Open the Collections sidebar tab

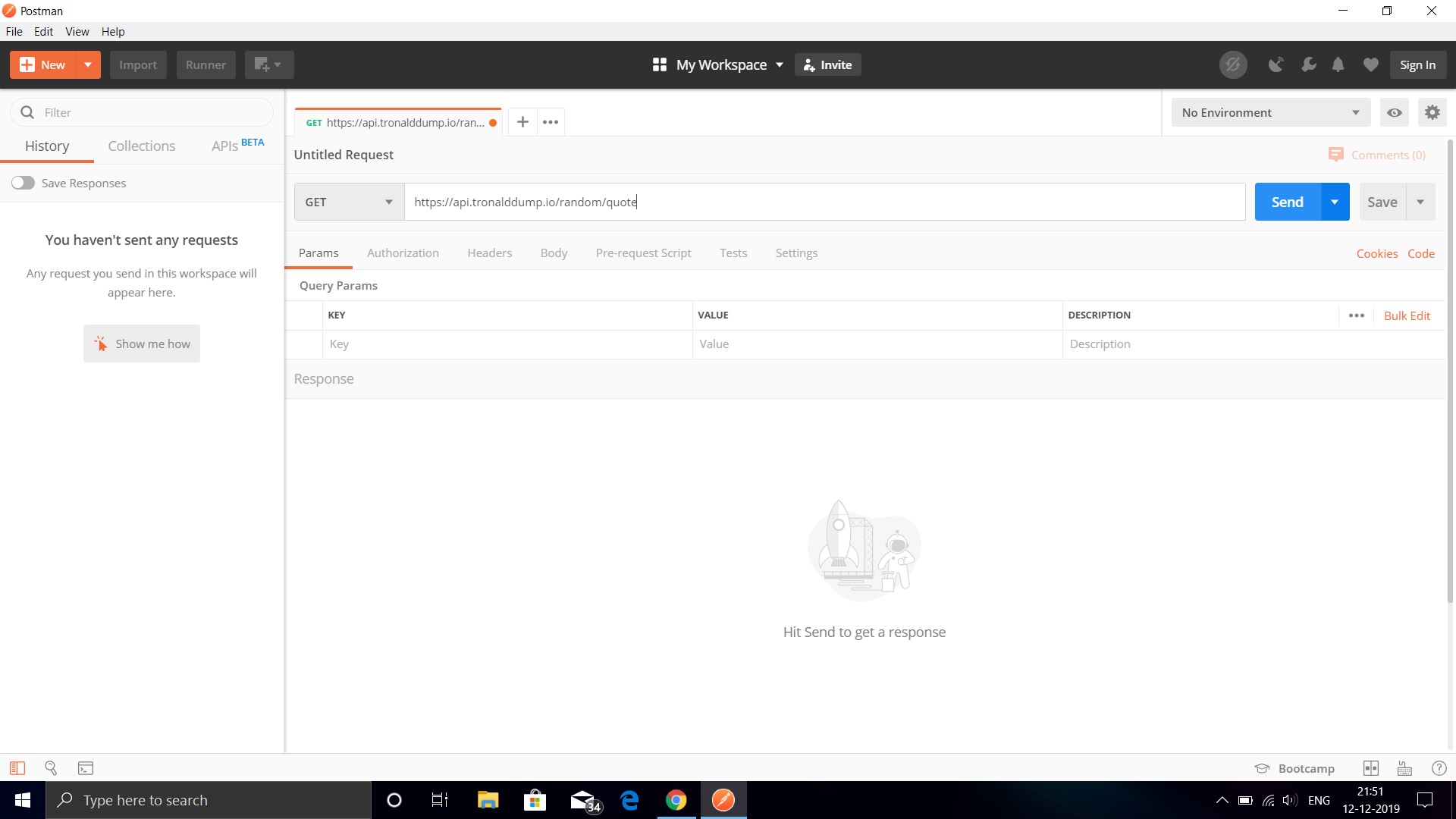point(141,146)
